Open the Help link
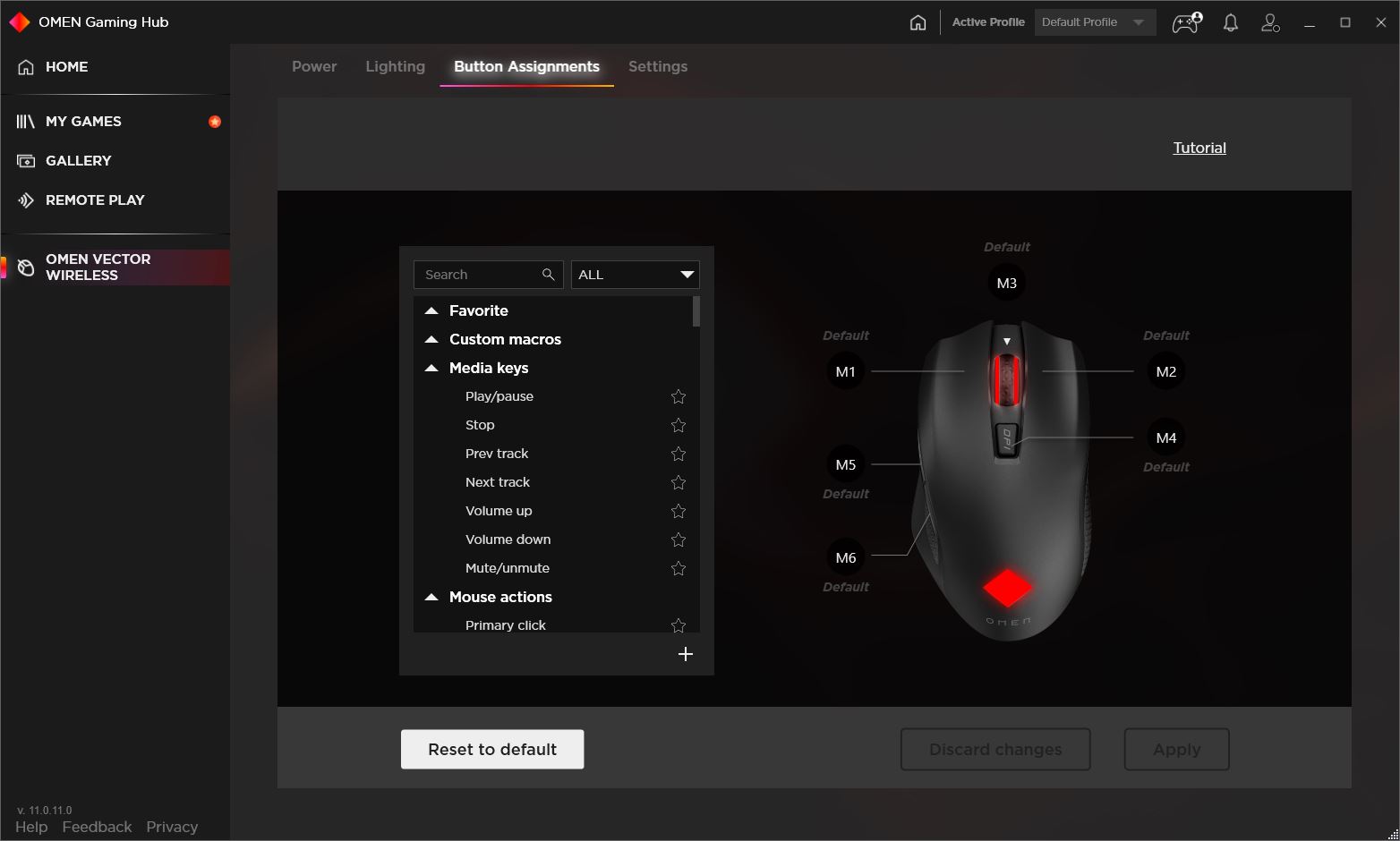Image resolution: width=1400 pixels, height=841 pixels. [x=31, y=827]
